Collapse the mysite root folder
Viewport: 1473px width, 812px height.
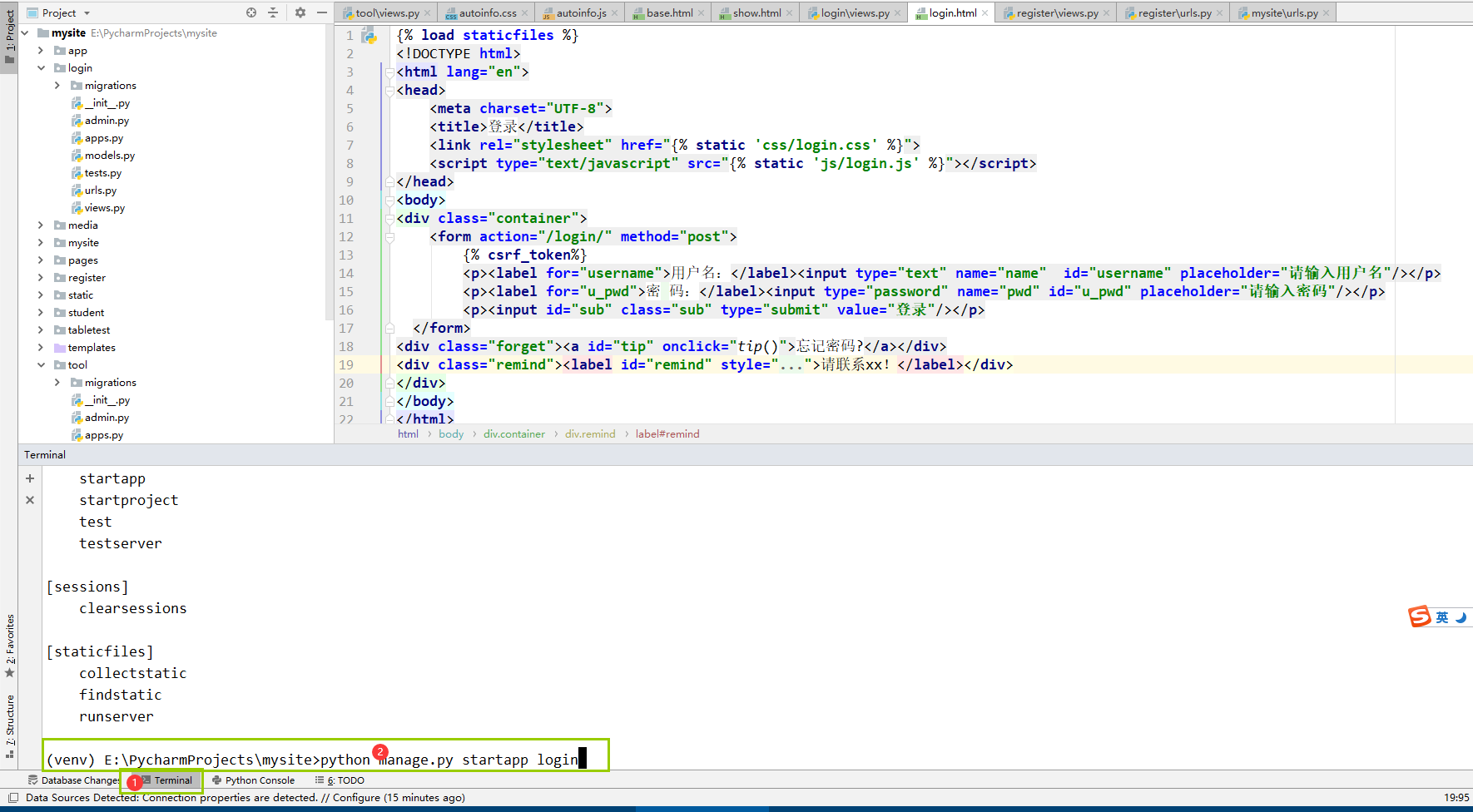click(x=25, y=33)
